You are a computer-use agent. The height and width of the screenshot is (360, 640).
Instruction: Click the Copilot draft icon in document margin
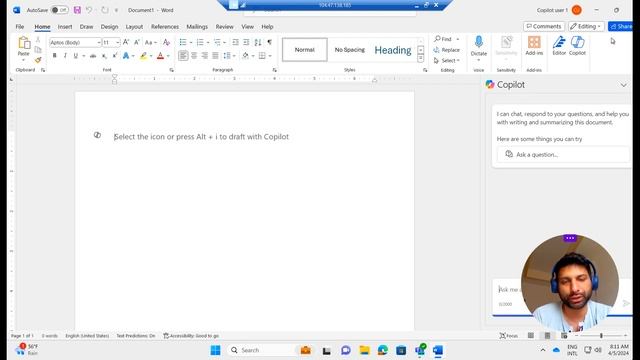(x=97, y=135)
